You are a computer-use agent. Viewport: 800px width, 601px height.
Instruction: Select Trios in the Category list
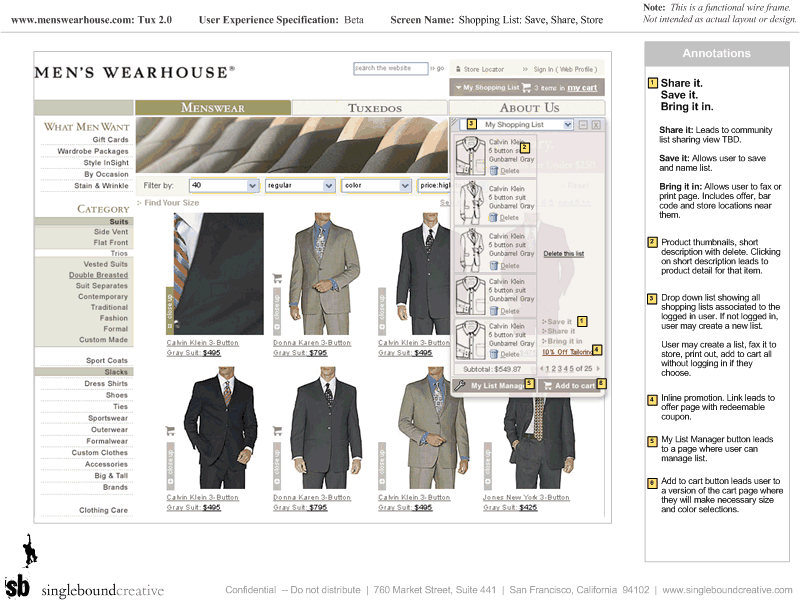click(x=84, y=253)
